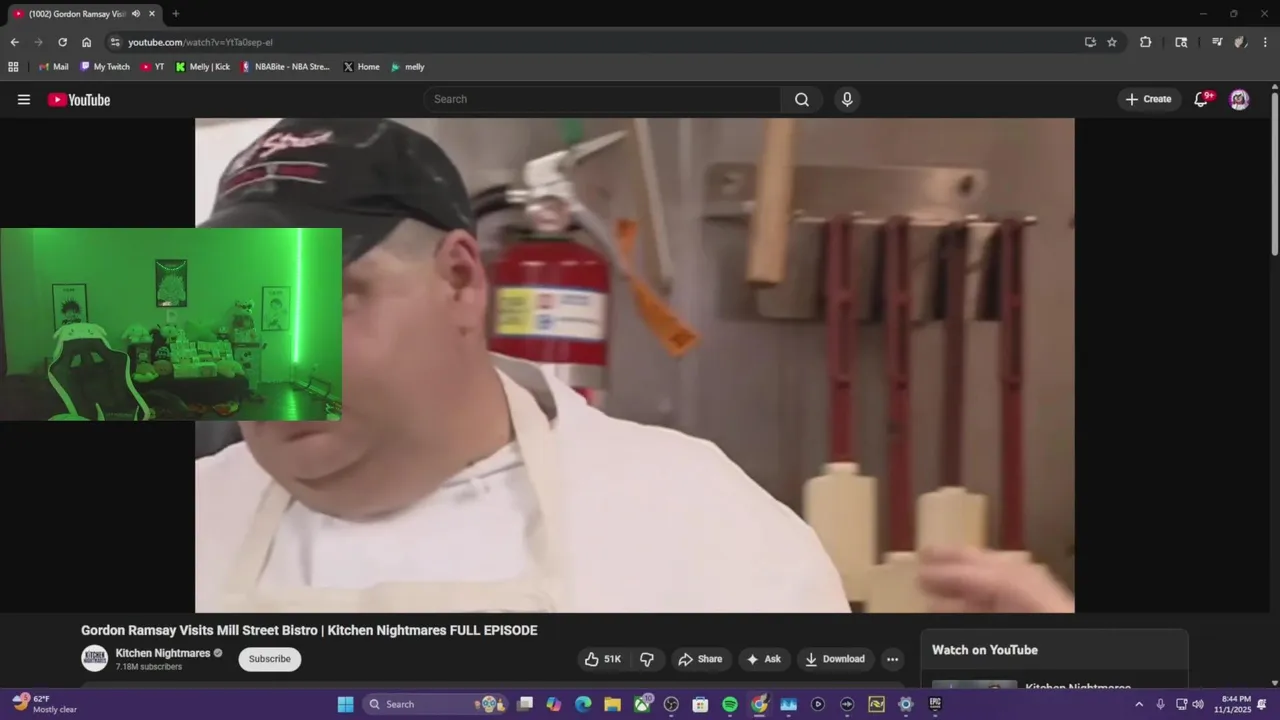The width and height of the screenshot is (1280, 720).
Task: Open the YouTube guide hamburger menu
Action: point(24,99)
